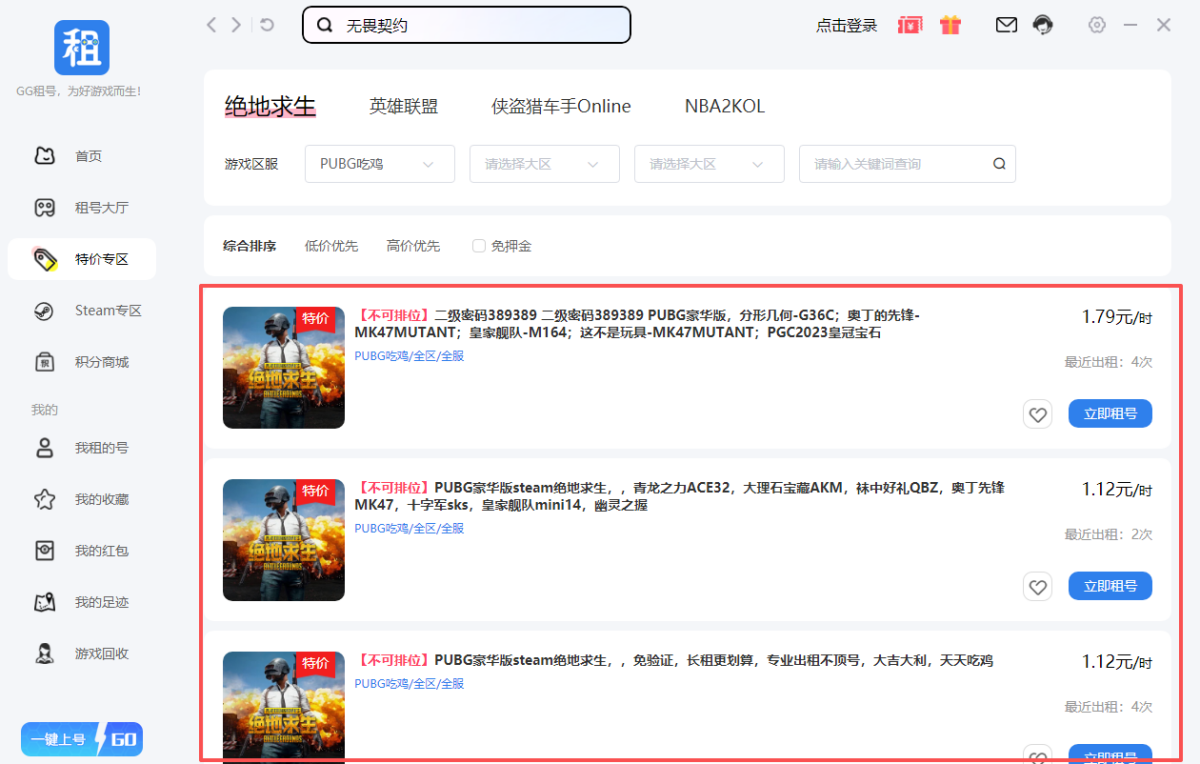This screenshot has width=1200, height=764.
Task: Open the gift box icon
Action: 950,25
